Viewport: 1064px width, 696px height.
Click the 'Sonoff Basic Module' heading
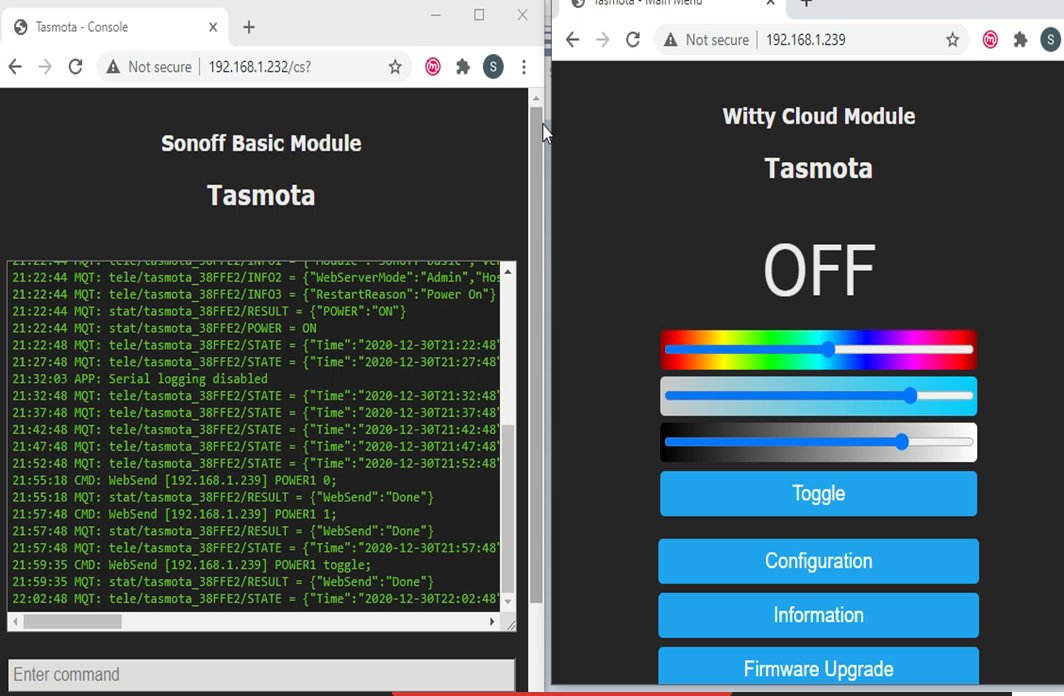click(261, 143)
